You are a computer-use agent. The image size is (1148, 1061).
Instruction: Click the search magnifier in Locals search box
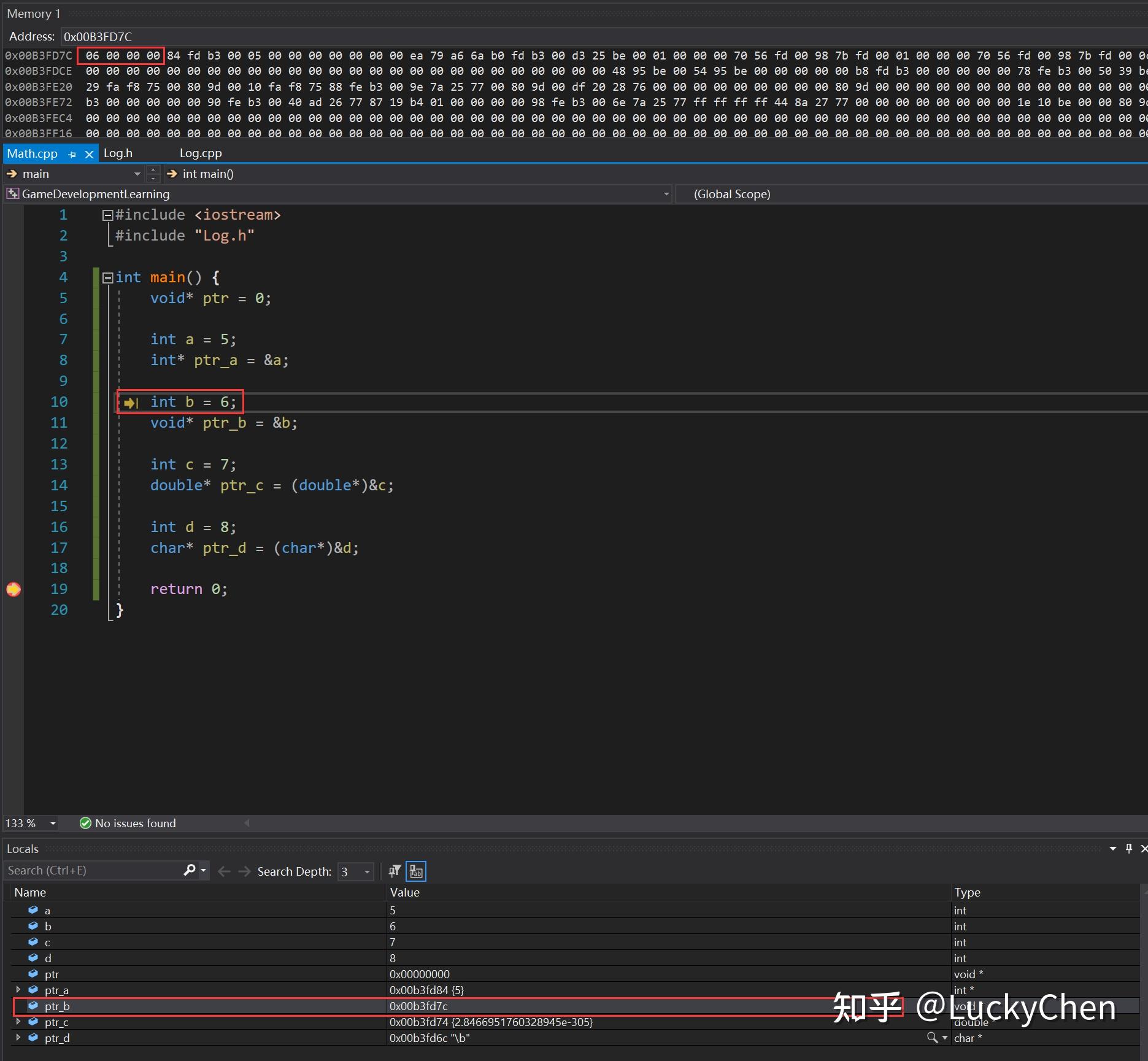[x=190, y=871]
